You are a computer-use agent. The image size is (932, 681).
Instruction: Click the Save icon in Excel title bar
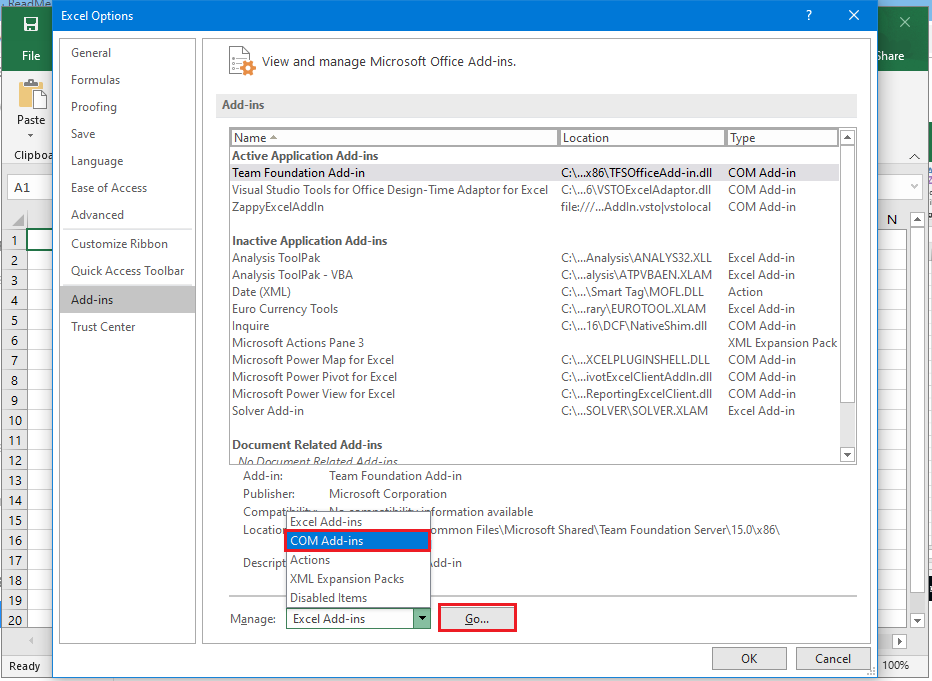(x=30, y=24)
